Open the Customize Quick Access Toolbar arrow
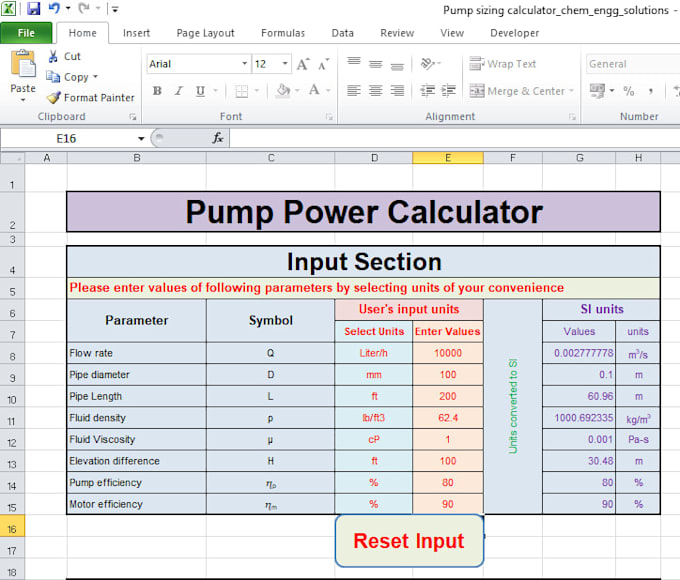 (x=115, y=9)
